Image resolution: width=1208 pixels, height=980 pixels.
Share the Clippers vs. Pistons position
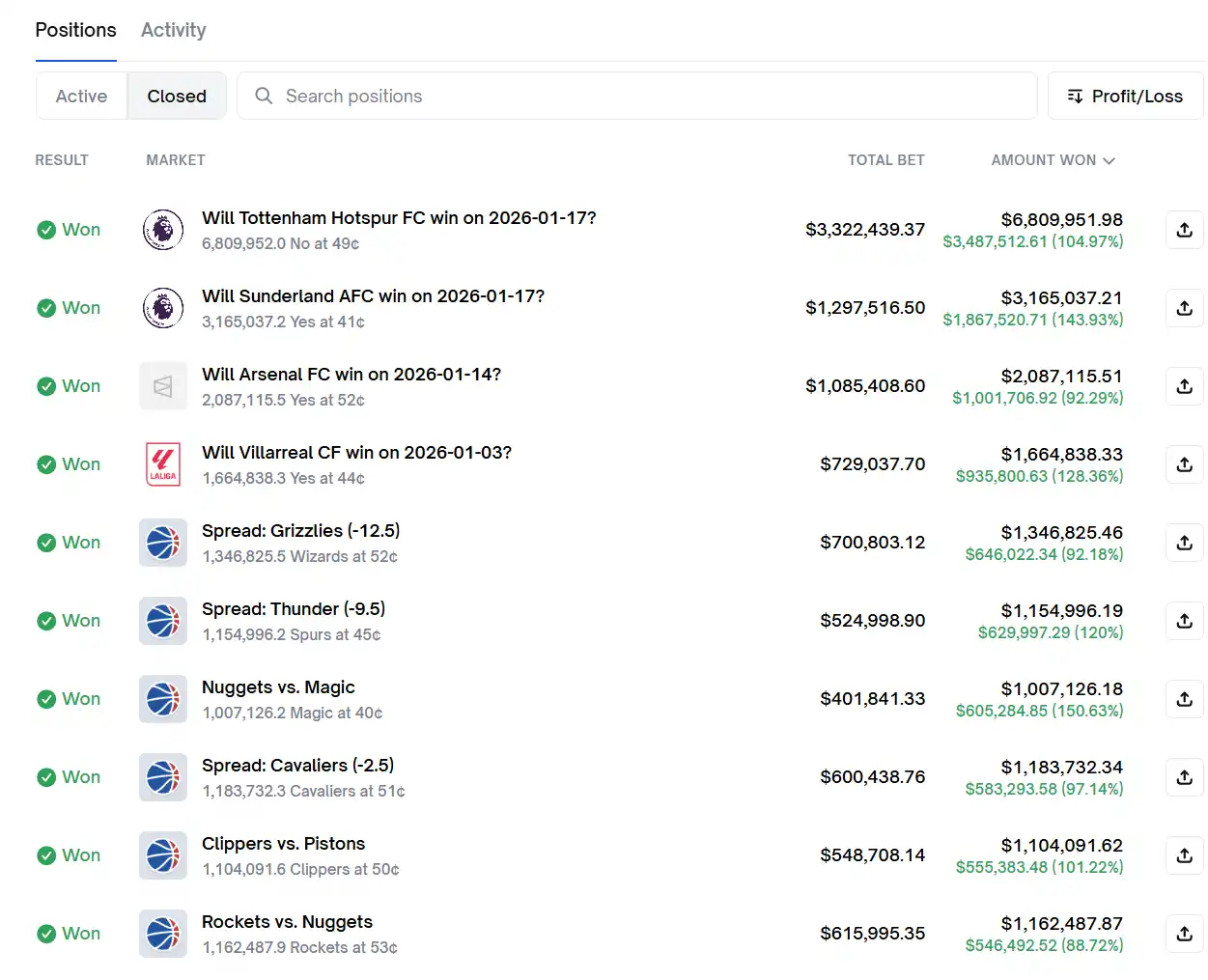[1185, 855]
